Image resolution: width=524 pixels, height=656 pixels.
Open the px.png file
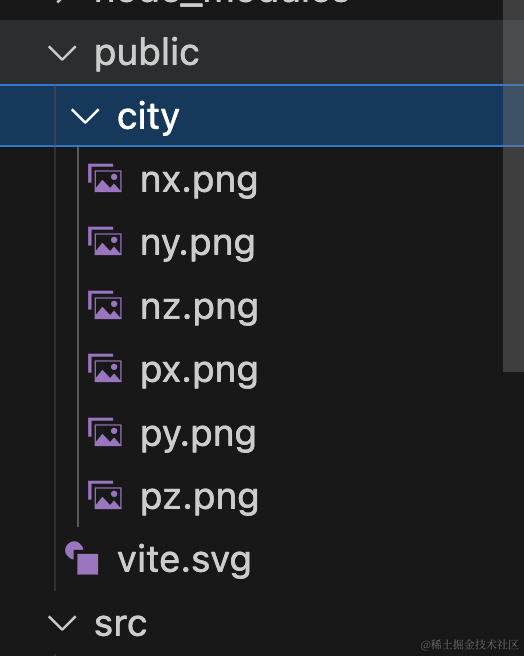[x=199, y=372]
